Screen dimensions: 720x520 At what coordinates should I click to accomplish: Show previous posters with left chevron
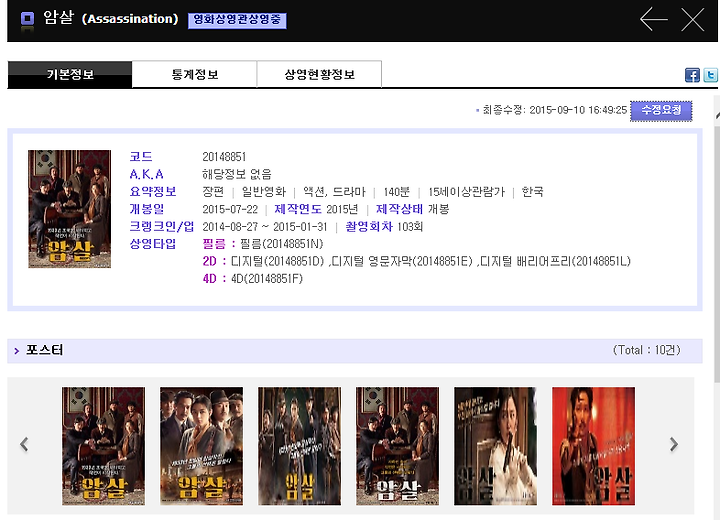[x=24, y=444]
